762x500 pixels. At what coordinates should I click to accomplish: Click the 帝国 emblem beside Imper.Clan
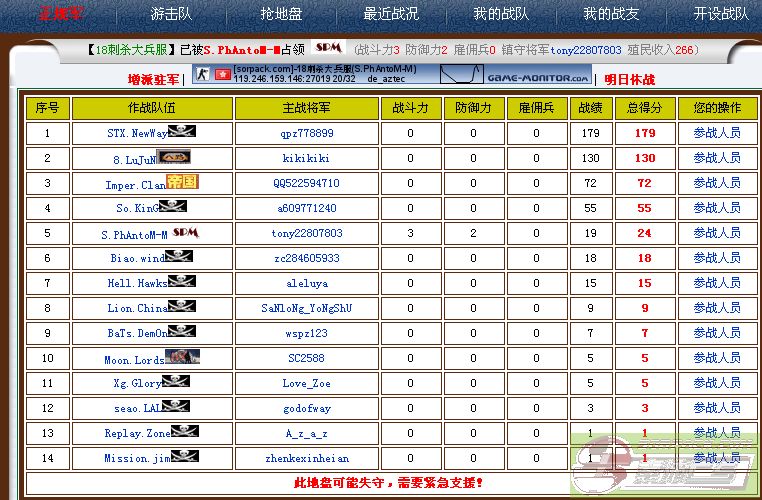pyautogui.click(x=183, y=182)
